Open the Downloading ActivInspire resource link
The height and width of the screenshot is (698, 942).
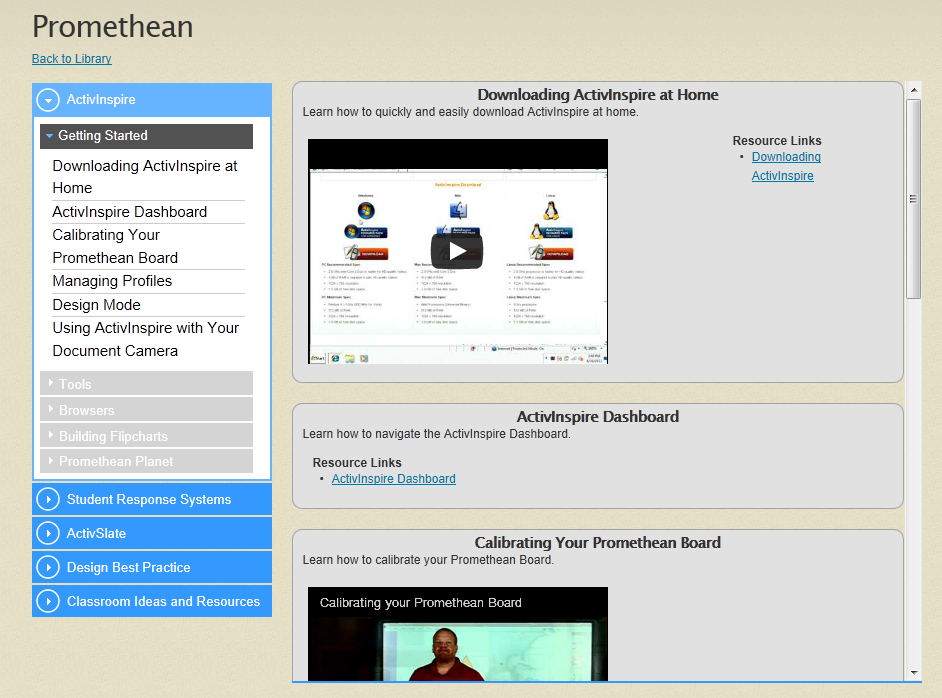(x=786, y=166)
